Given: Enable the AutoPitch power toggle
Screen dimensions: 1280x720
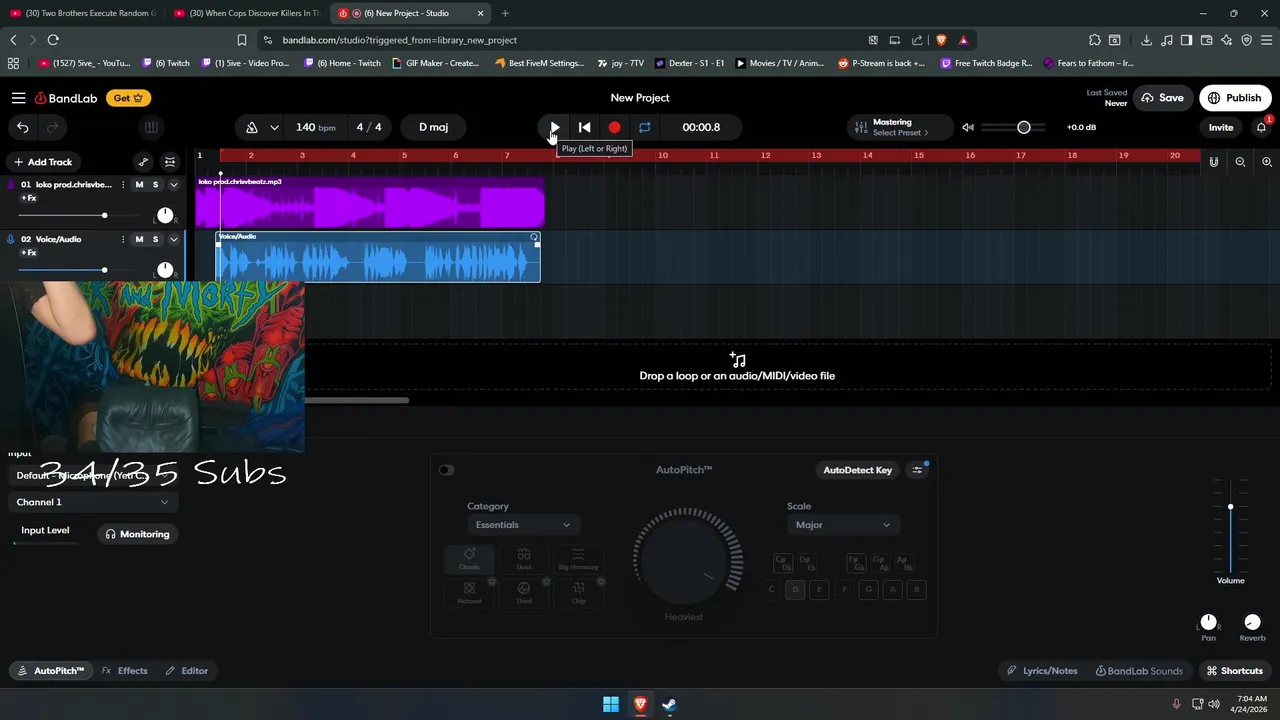Looking at the screenshot, I should [x=446, y=470].
